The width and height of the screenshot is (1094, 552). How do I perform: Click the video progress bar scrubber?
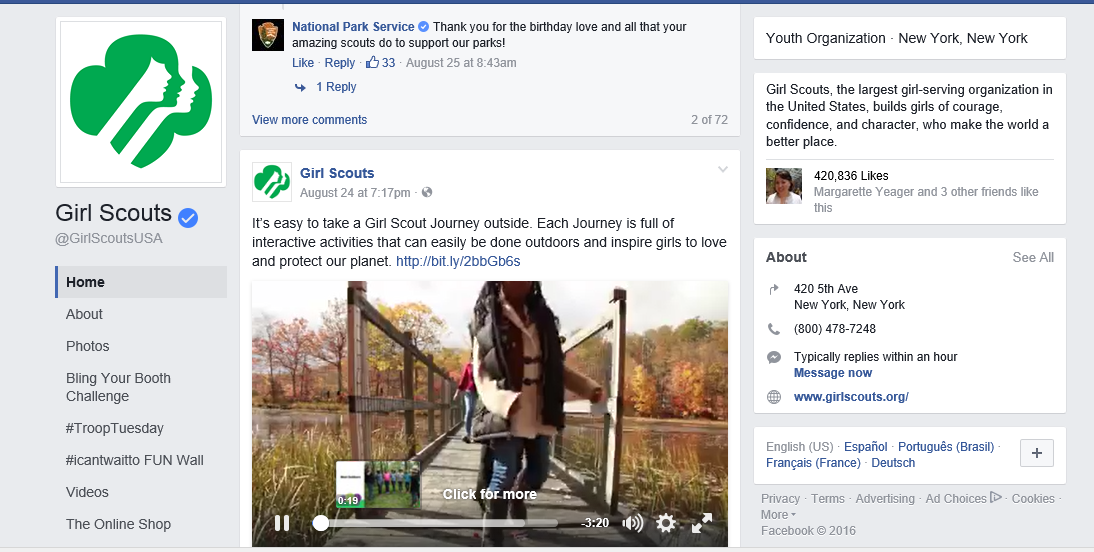(320, 523)
